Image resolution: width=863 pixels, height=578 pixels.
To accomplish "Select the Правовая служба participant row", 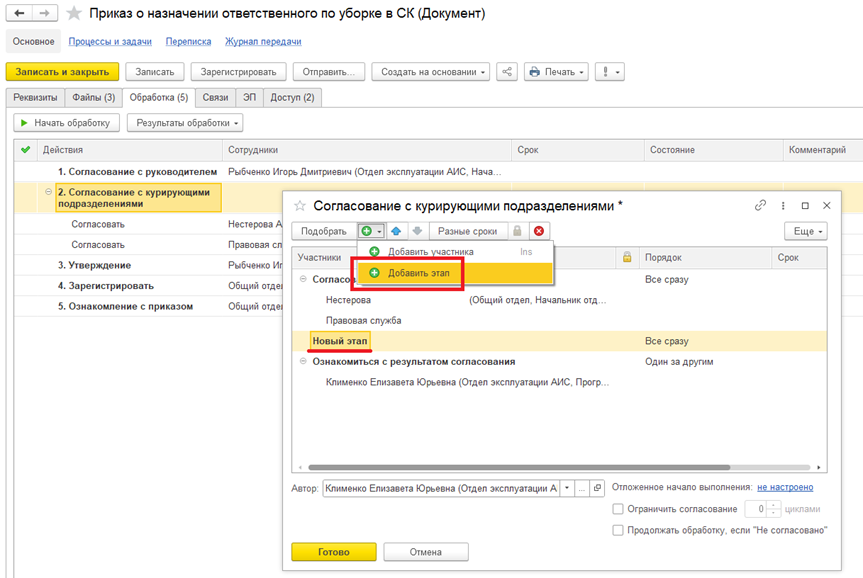I will (x=559, y=320).
